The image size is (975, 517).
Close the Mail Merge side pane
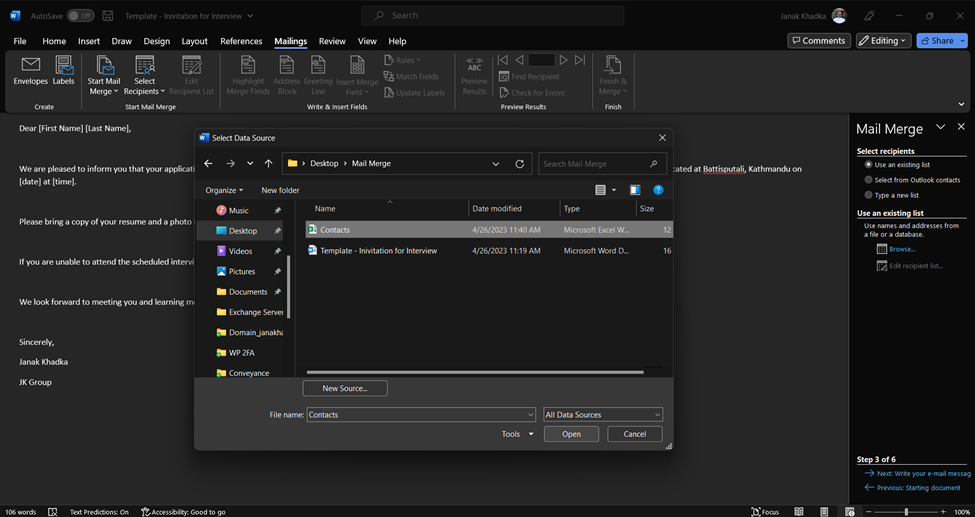[961, 127]
